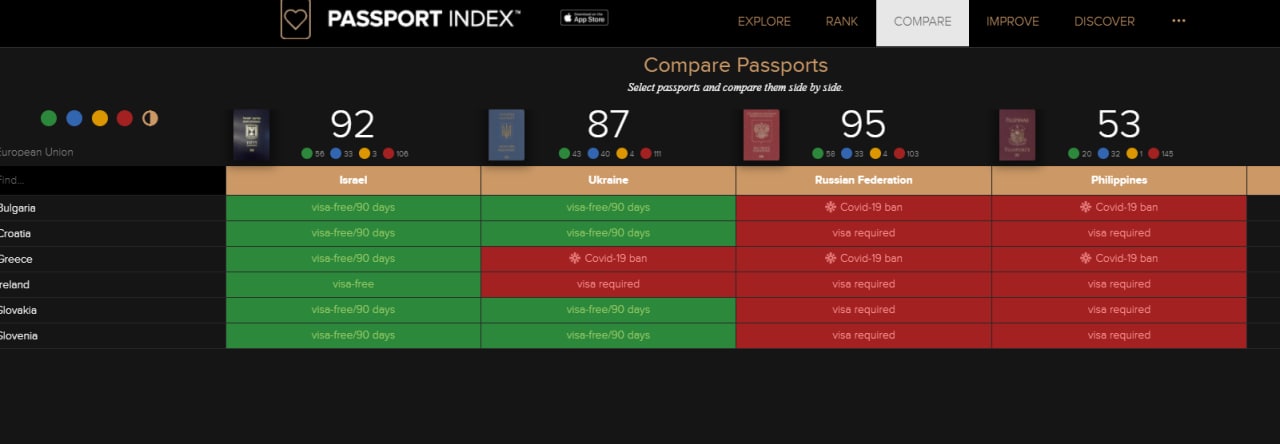Click Philippines' Croatia visa required cell

1119,233
